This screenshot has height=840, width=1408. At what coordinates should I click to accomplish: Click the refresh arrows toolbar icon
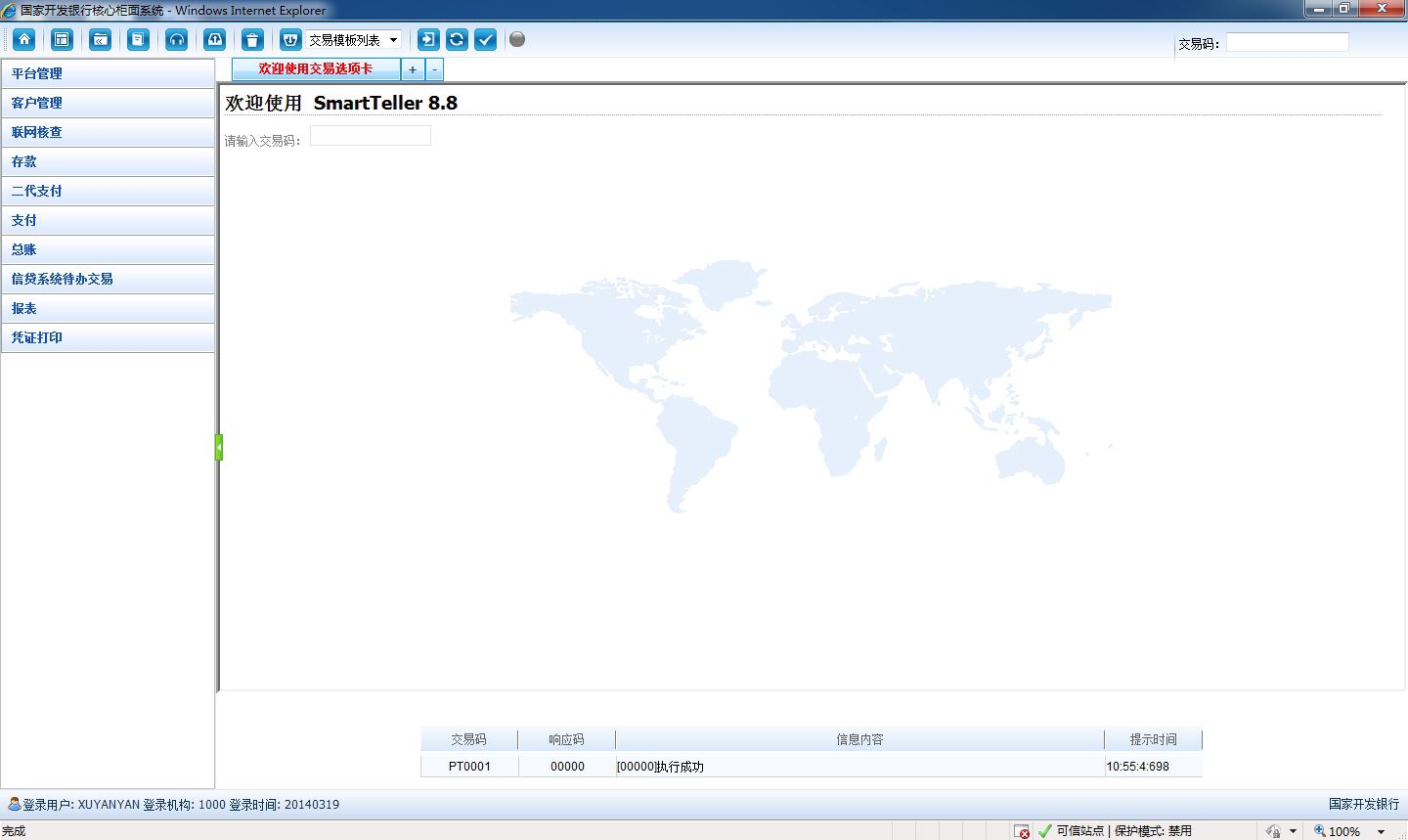pyautogui.click(x=457, y=39)
